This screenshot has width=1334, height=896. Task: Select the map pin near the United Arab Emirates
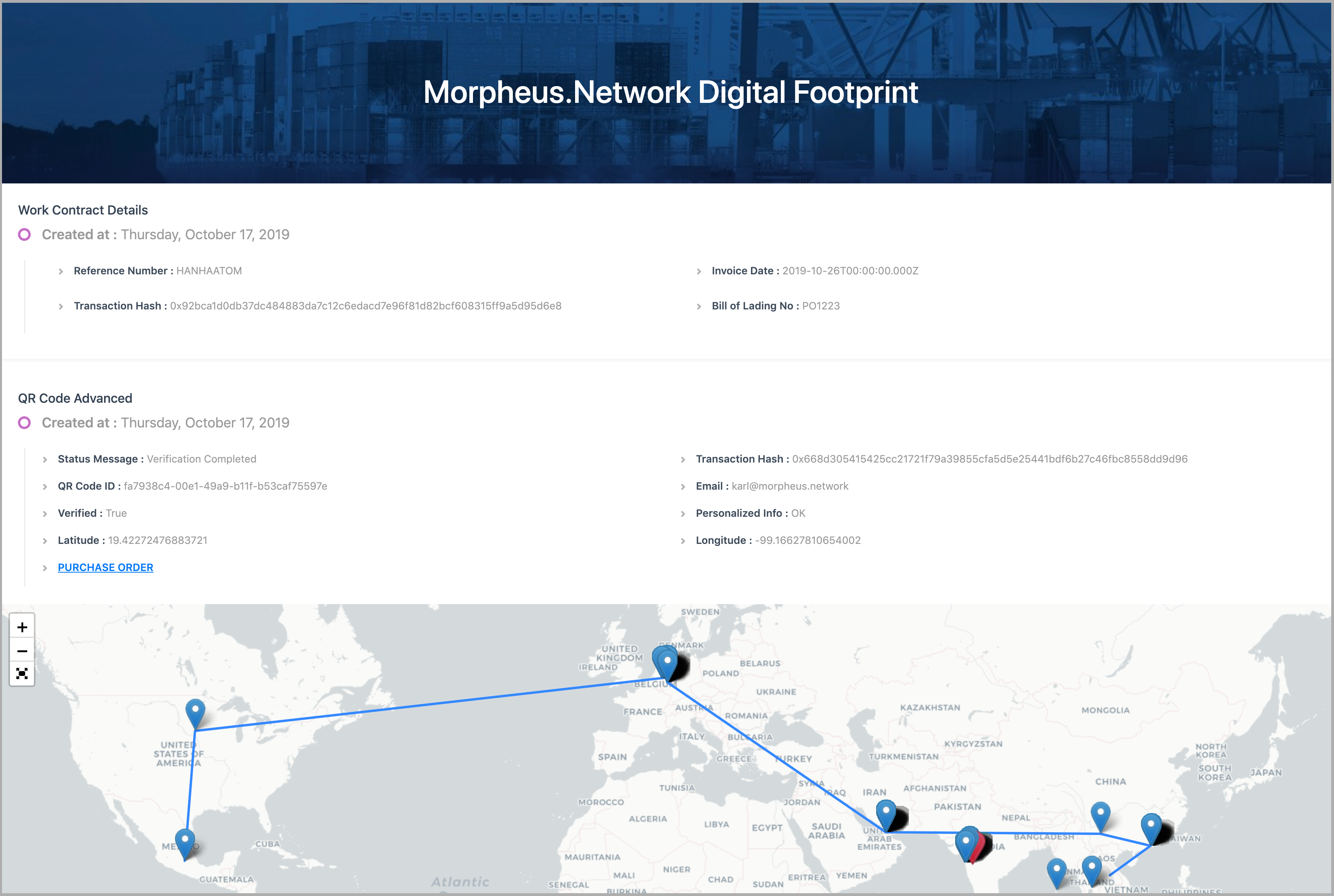885,810
